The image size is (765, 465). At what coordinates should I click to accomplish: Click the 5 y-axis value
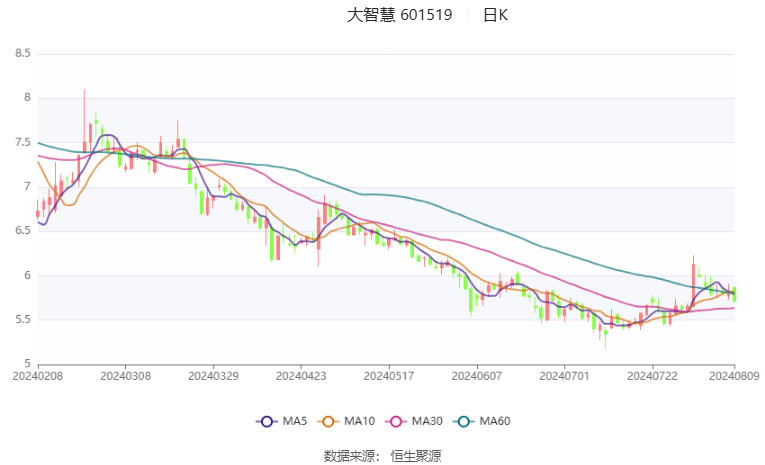(27, 364)
